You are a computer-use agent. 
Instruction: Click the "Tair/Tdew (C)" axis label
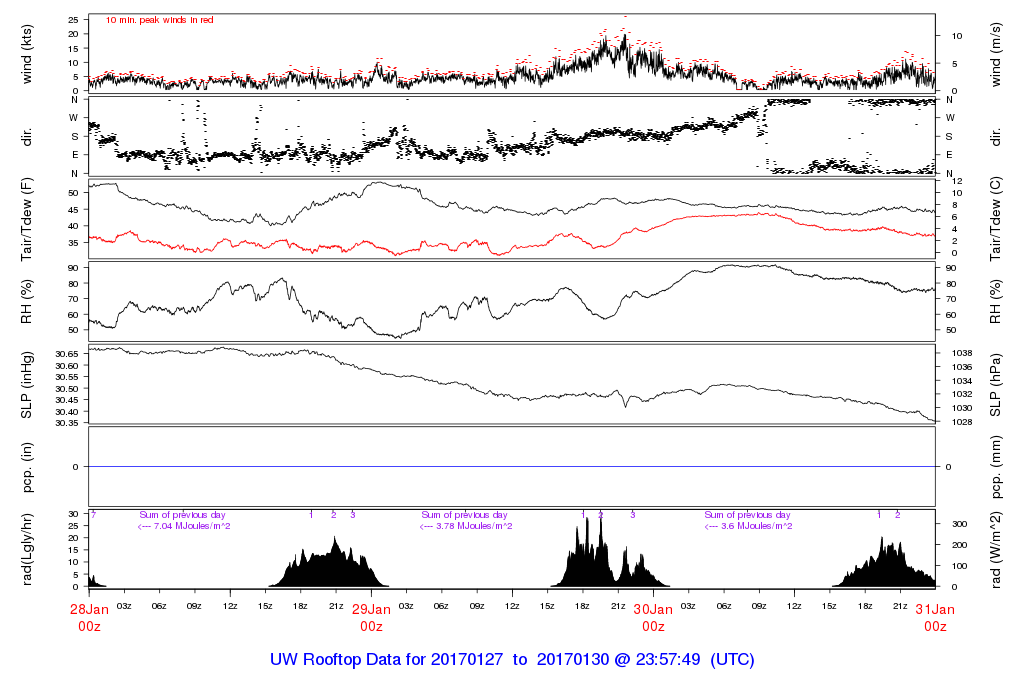[995, 219]
